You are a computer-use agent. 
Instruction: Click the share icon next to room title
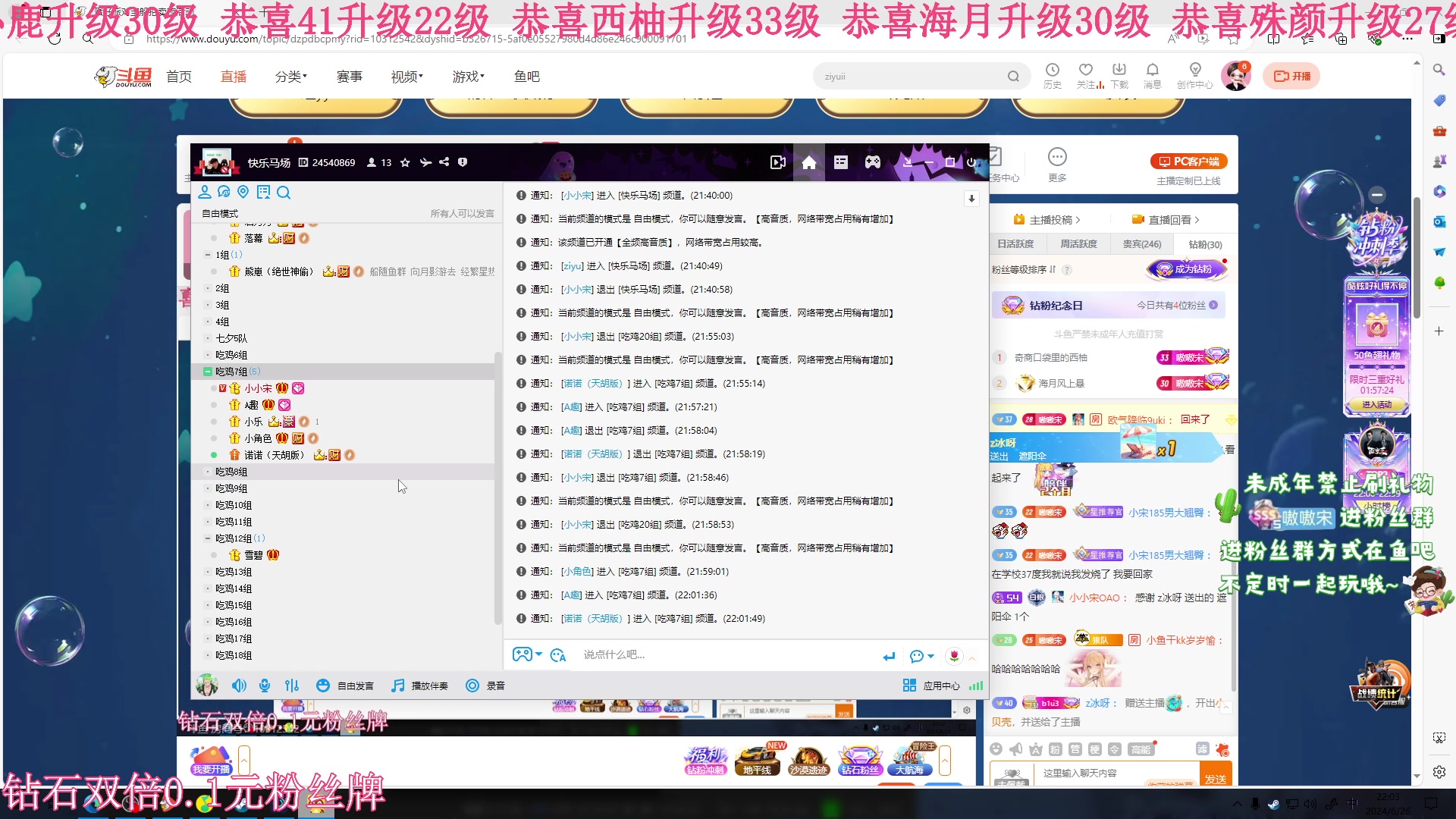(x=444, y=162)
